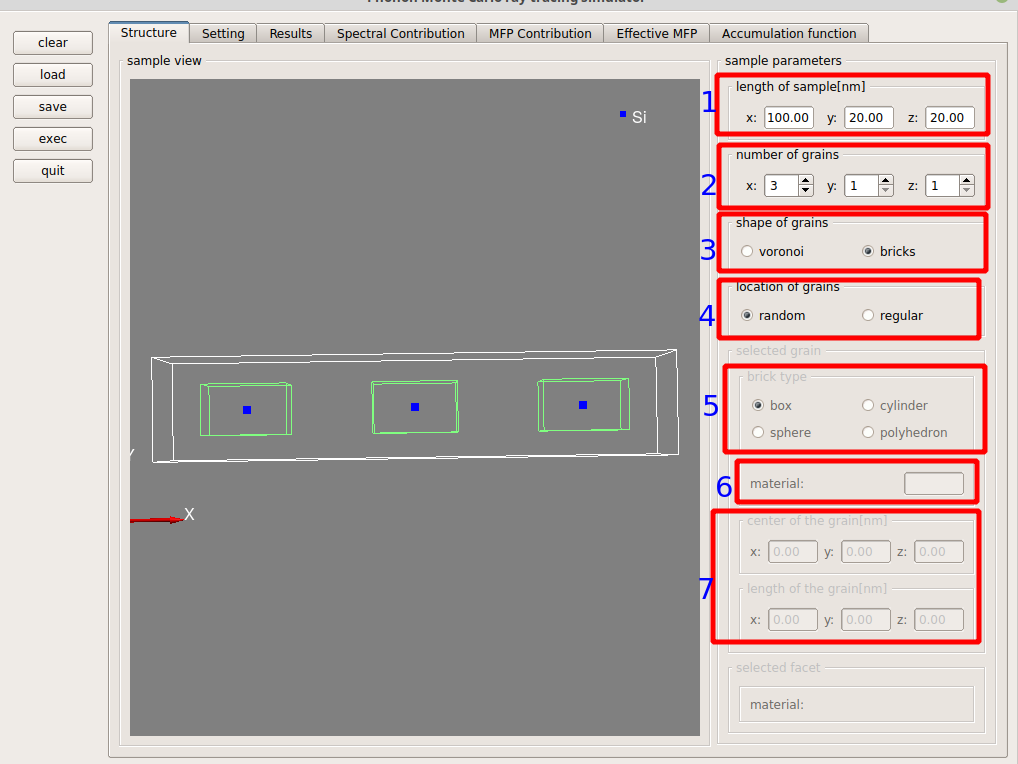The image size is (1018, 764).
Task: Open selected grain material dropdown
Action: click(934, 484)
